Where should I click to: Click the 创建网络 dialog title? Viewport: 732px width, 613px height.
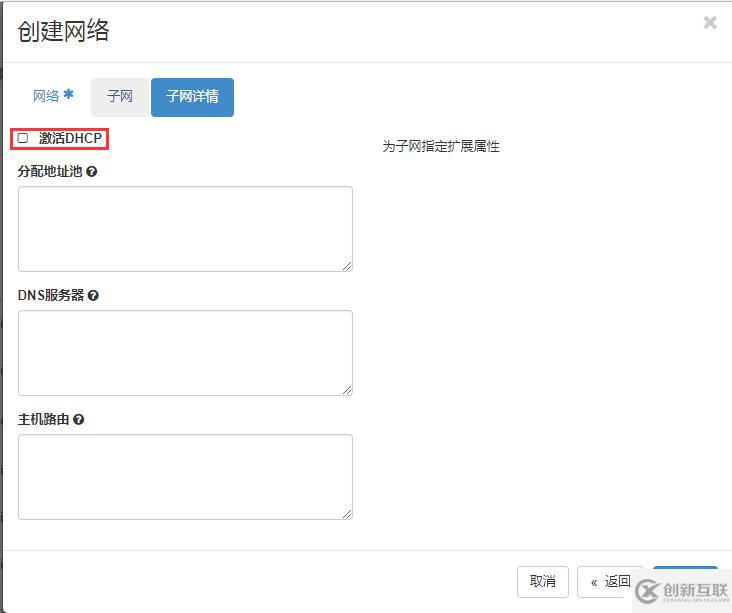(63, 31)
